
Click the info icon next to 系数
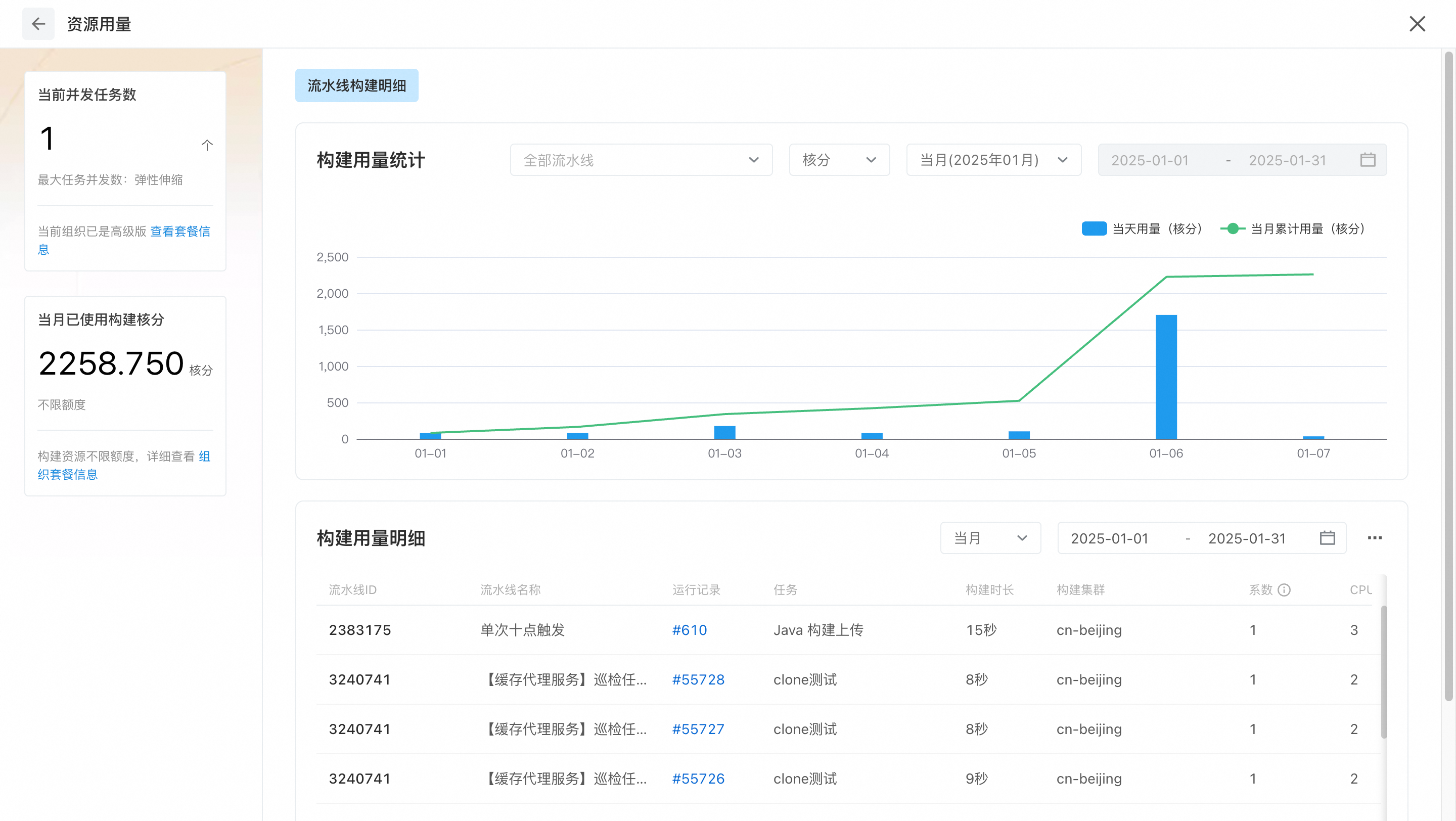pyautogui.click(x=1284, y=590)
